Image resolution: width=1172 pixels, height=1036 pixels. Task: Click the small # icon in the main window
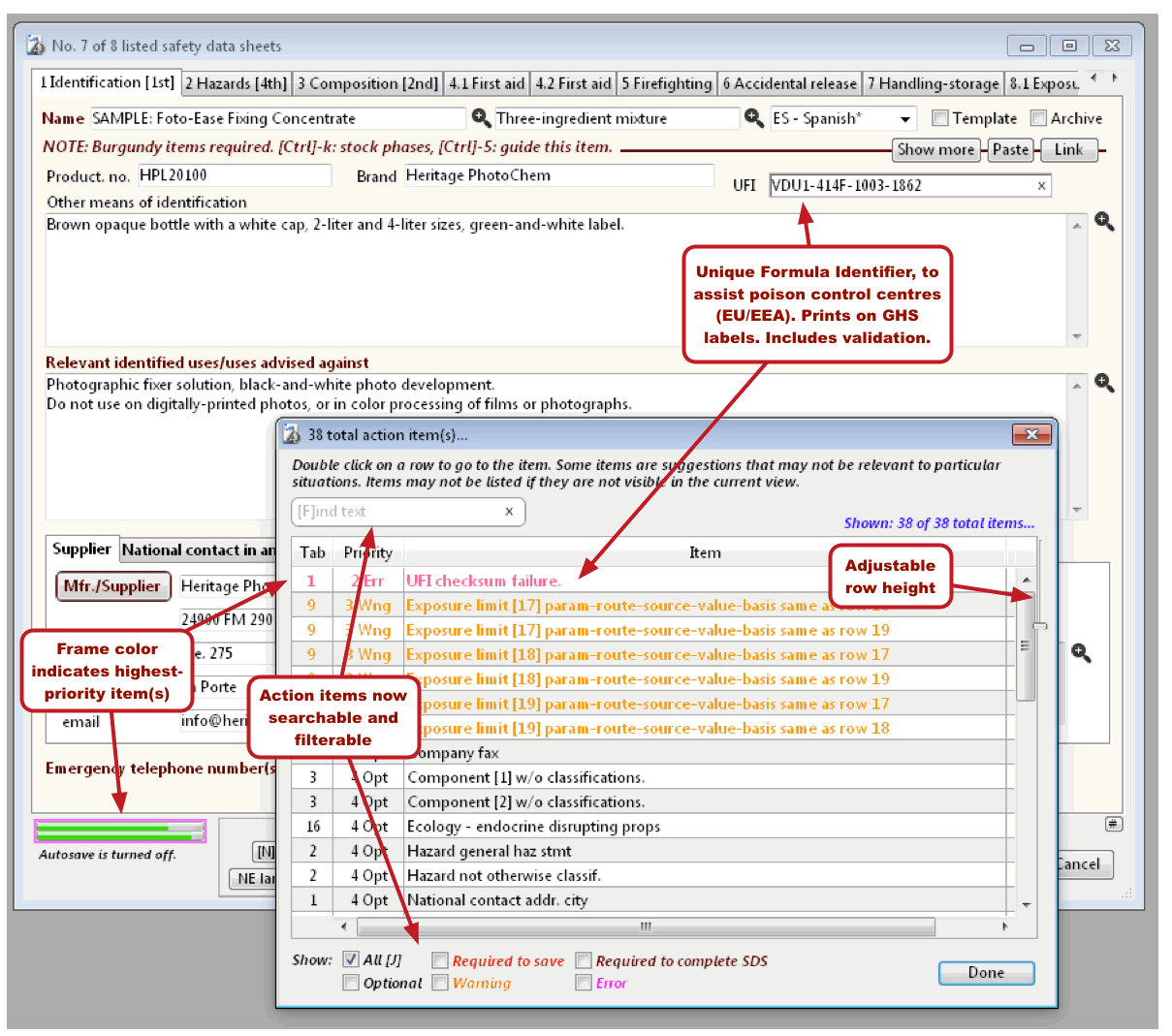[1114, 824]
